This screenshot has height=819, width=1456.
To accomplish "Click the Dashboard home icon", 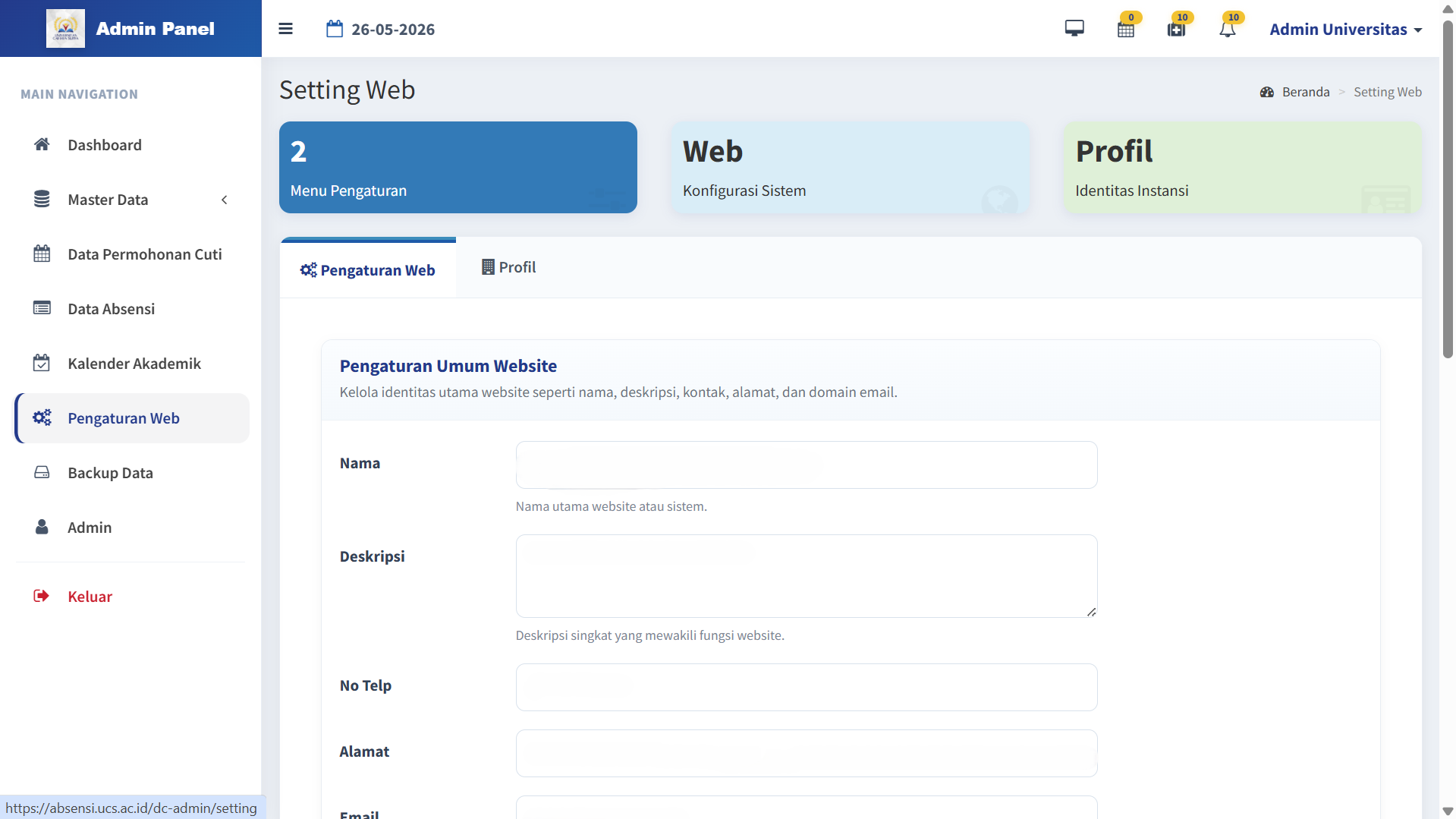I will (x=42, y=144).
